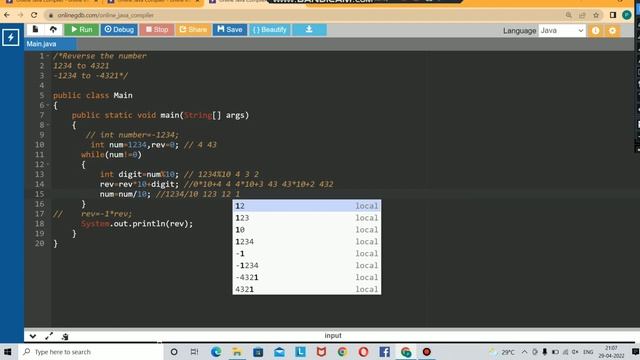This screenshot has height=360, width=640.
Task: Run the Java program
Action: (81, 29)
